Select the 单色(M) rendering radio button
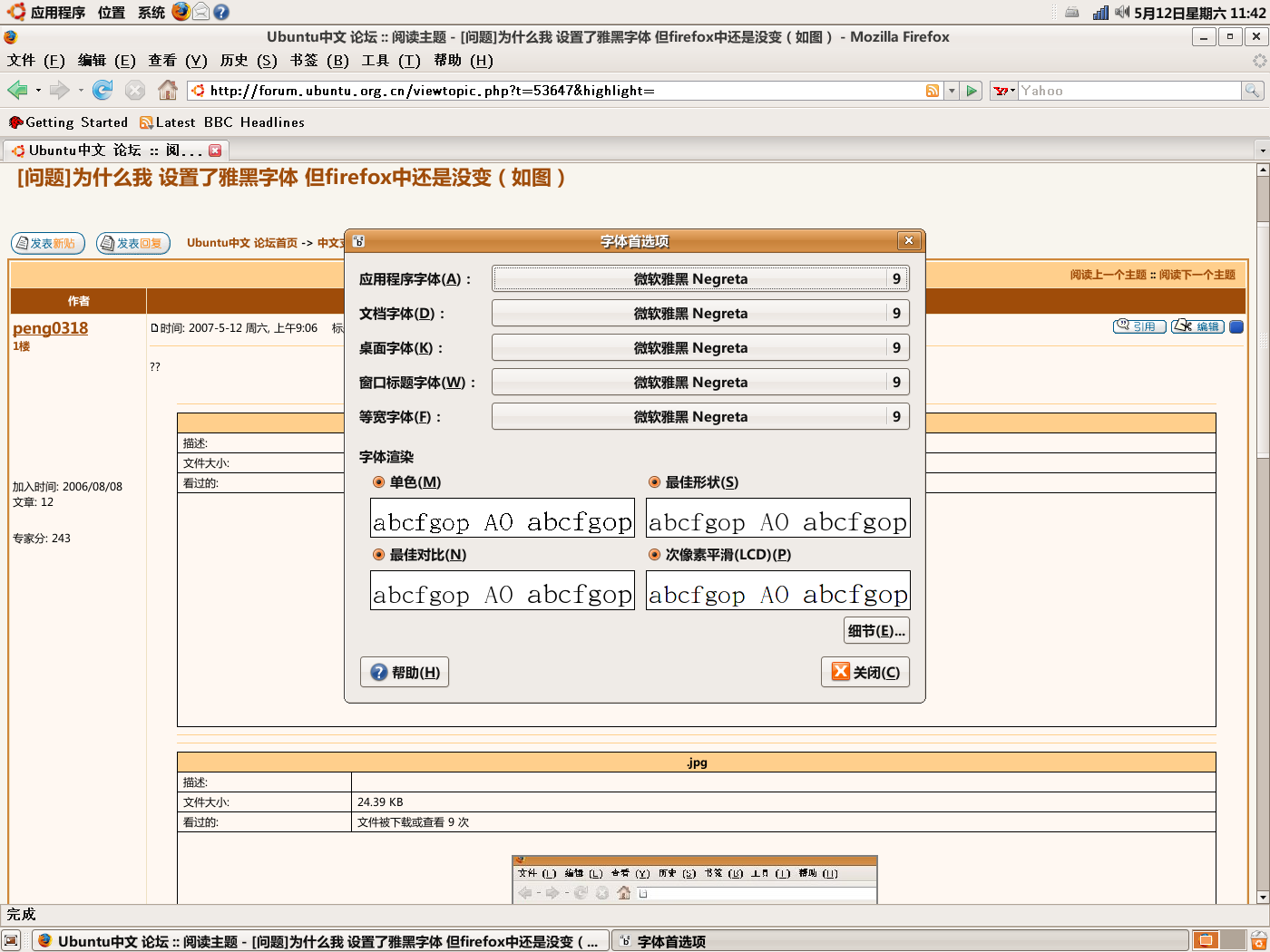Image resolution: width=1270 pixels, height=952 pixels. coord(379,481)
